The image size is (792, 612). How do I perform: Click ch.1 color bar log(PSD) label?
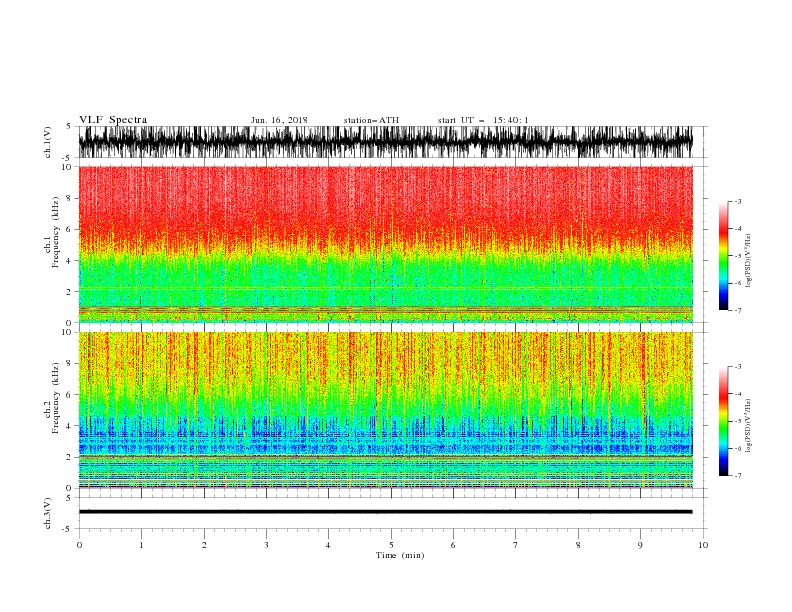[x=749, y=261]
